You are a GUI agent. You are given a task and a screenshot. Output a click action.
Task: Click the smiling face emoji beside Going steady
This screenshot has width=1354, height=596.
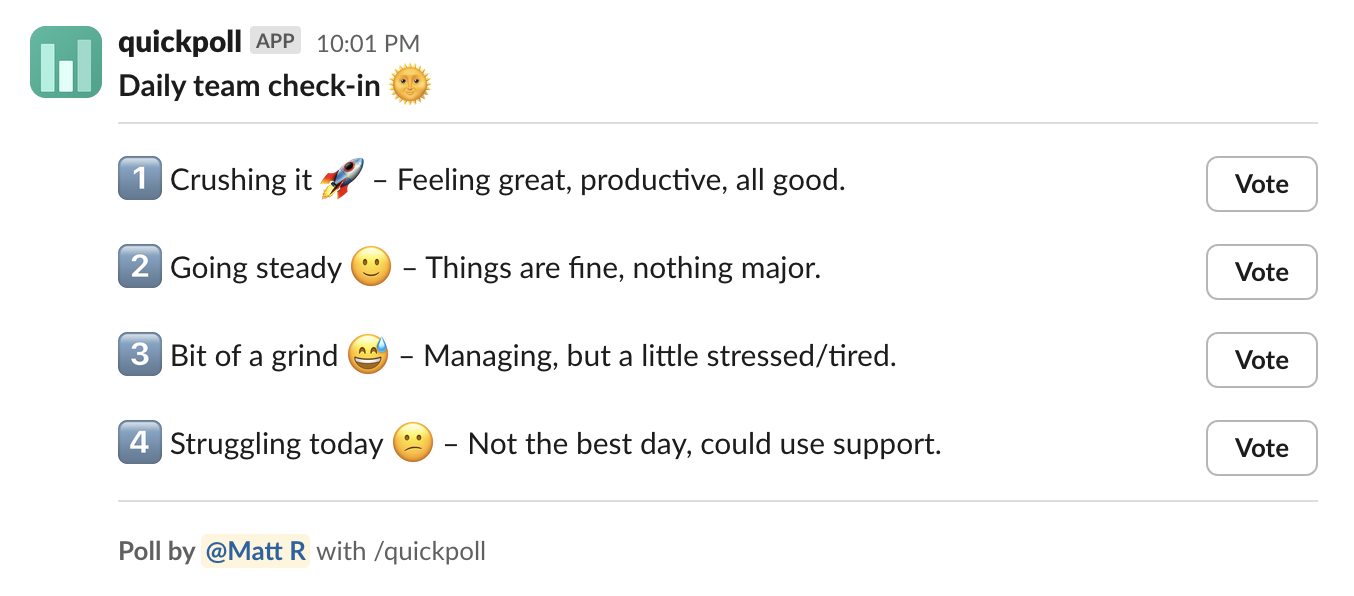point(371,268)
